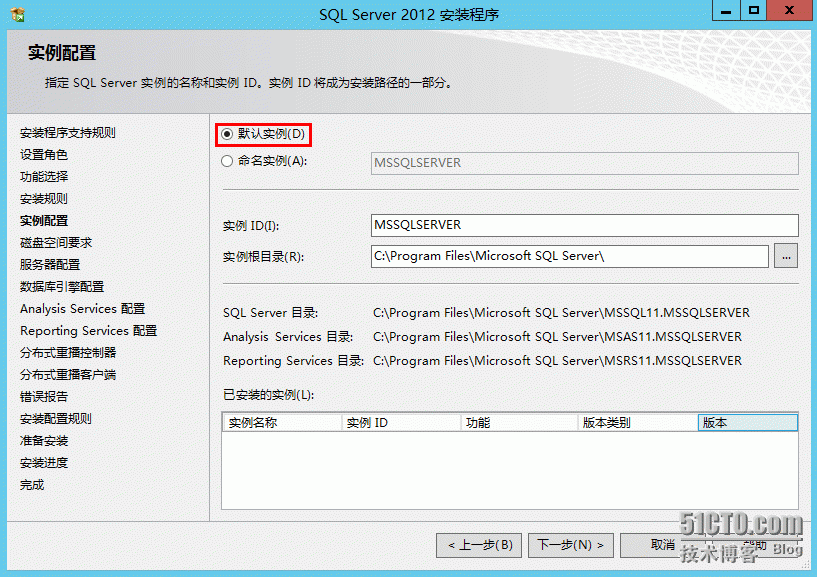
Task: Go to the Analysis Services 配置 step
Action: click(82, 309)
